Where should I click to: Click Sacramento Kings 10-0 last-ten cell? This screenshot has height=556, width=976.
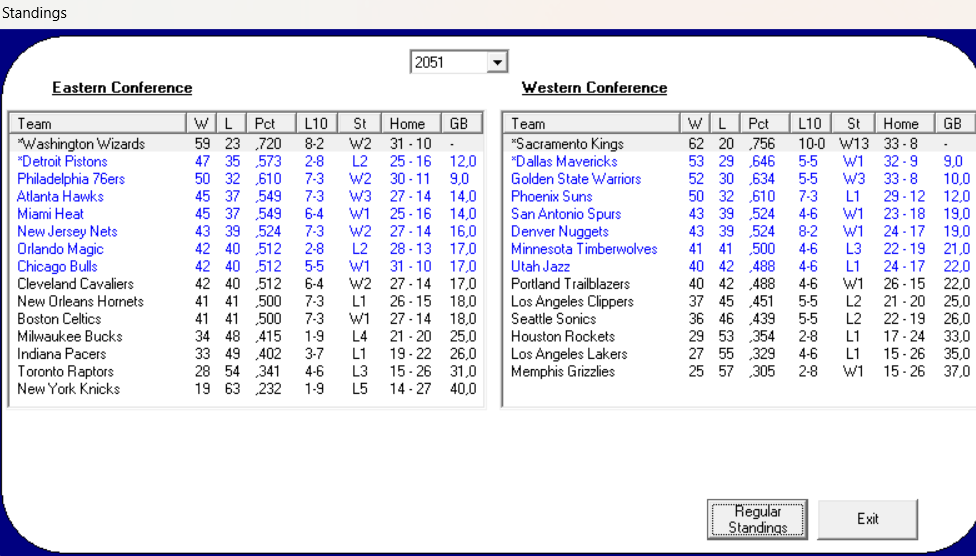pyautogui.click(x=812, y=144)
